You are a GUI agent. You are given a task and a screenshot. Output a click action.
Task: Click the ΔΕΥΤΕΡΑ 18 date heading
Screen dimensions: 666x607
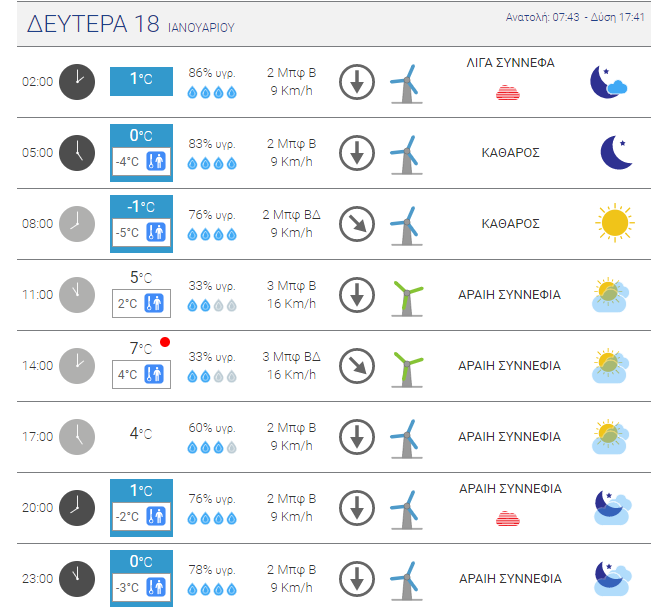pyautogui.click(x=93, y=24)
